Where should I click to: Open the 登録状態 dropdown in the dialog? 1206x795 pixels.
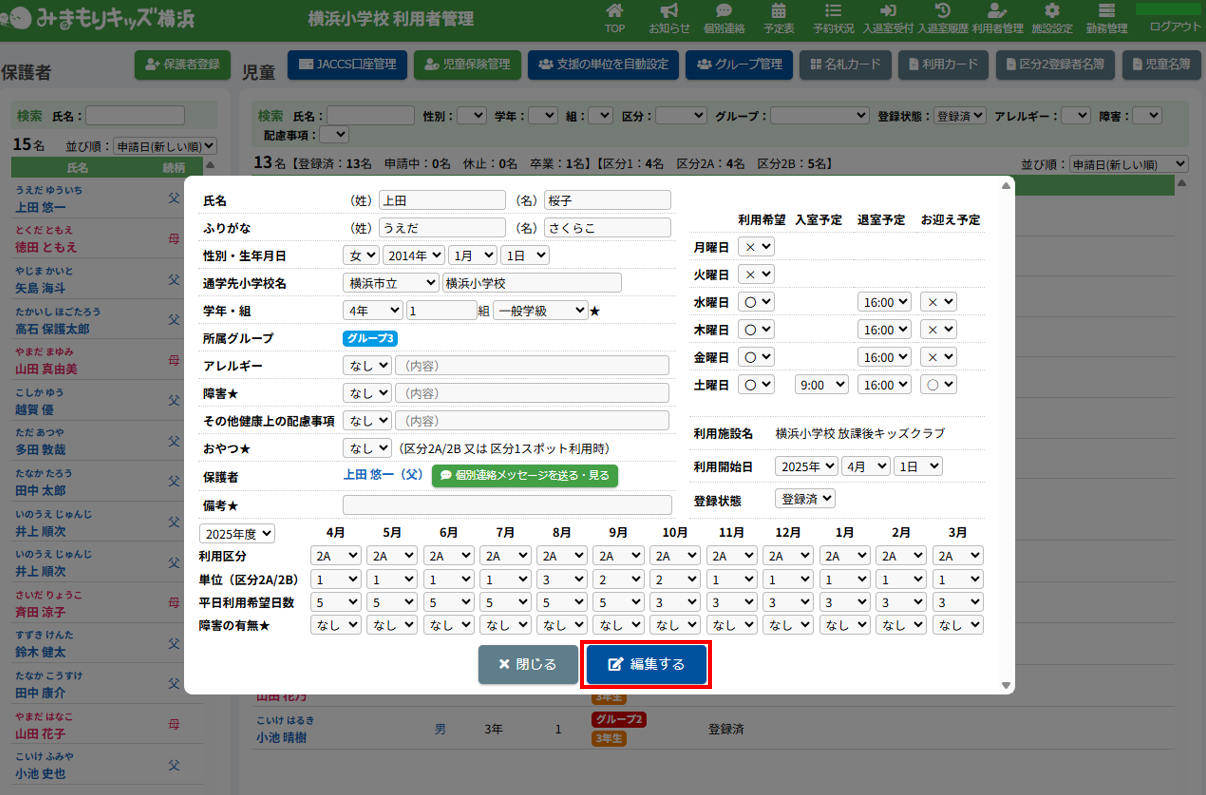pyautogui.click(x=805, y=498)
